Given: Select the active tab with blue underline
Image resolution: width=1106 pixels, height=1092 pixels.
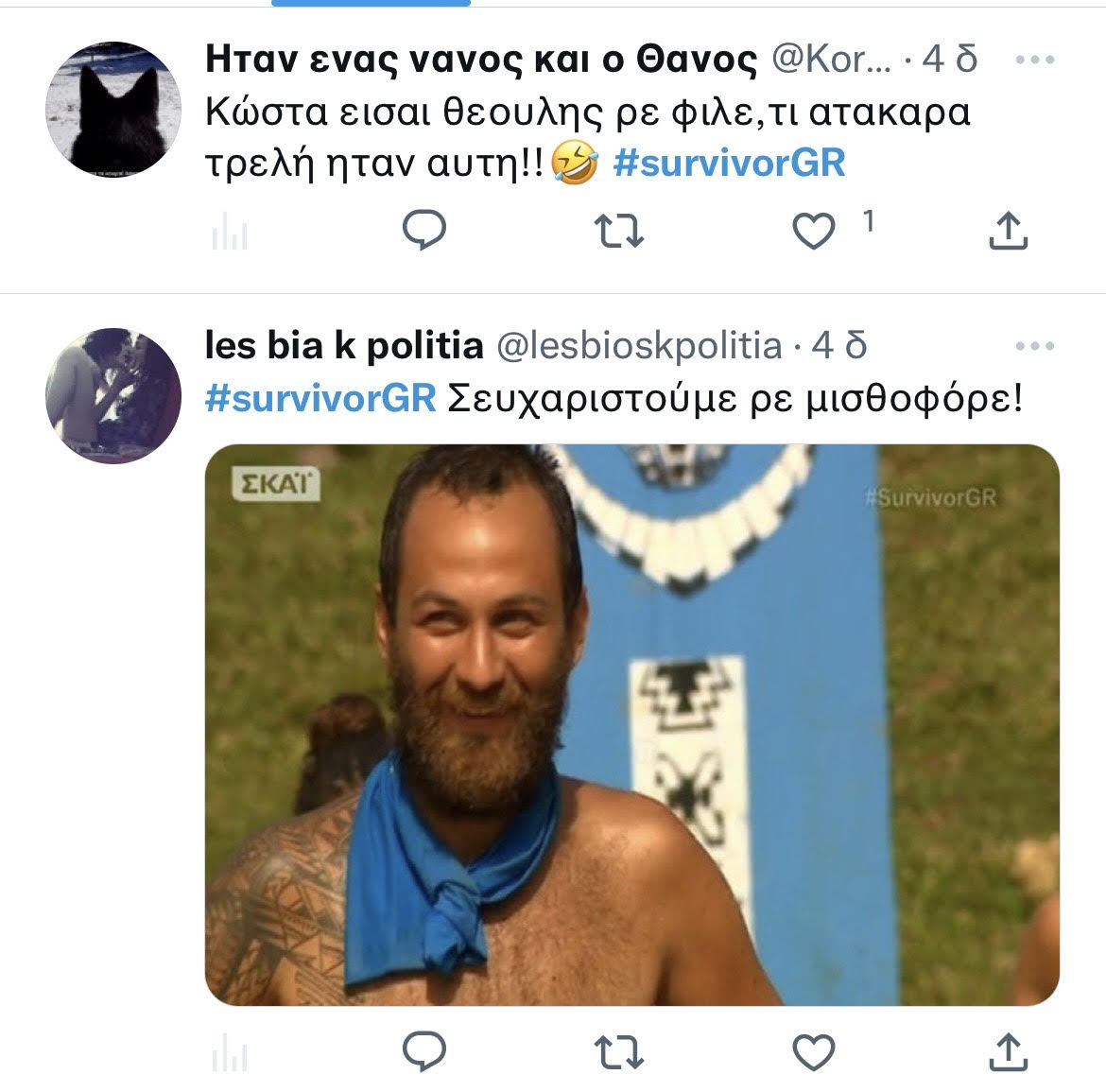Looking at the screenshot, I should coord(371,3).
